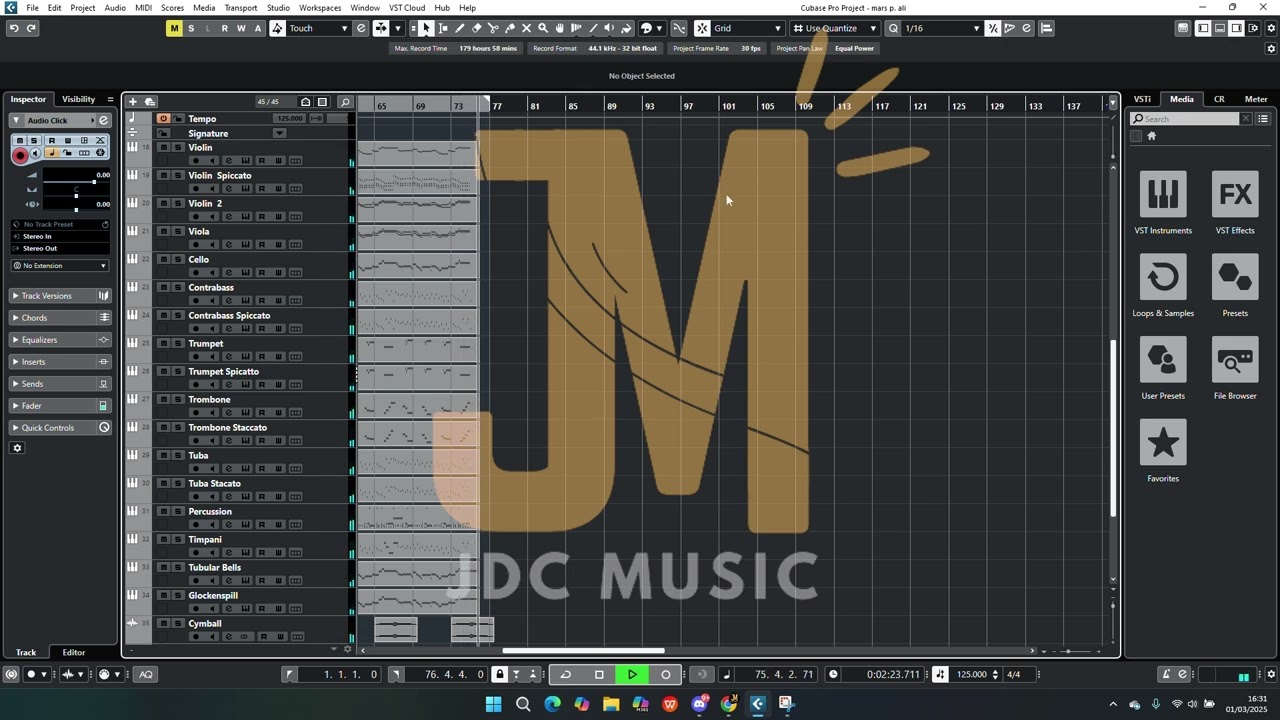The width and height of the screenshot is (1280, 720).
Task: Click Stop button in transport
Action: [599, 674]
